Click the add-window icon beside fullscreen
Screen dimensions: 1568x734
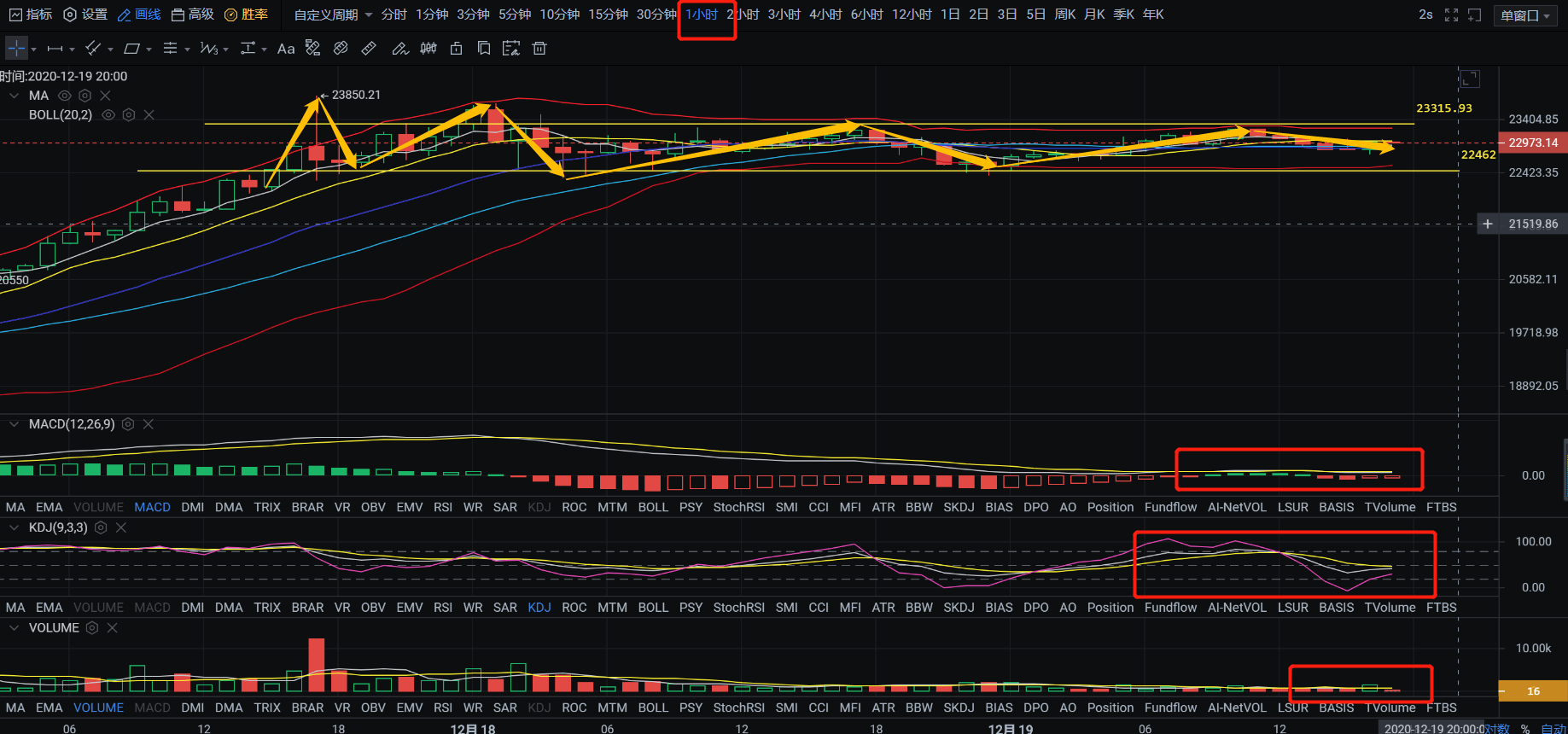(x=1474, y=15)
